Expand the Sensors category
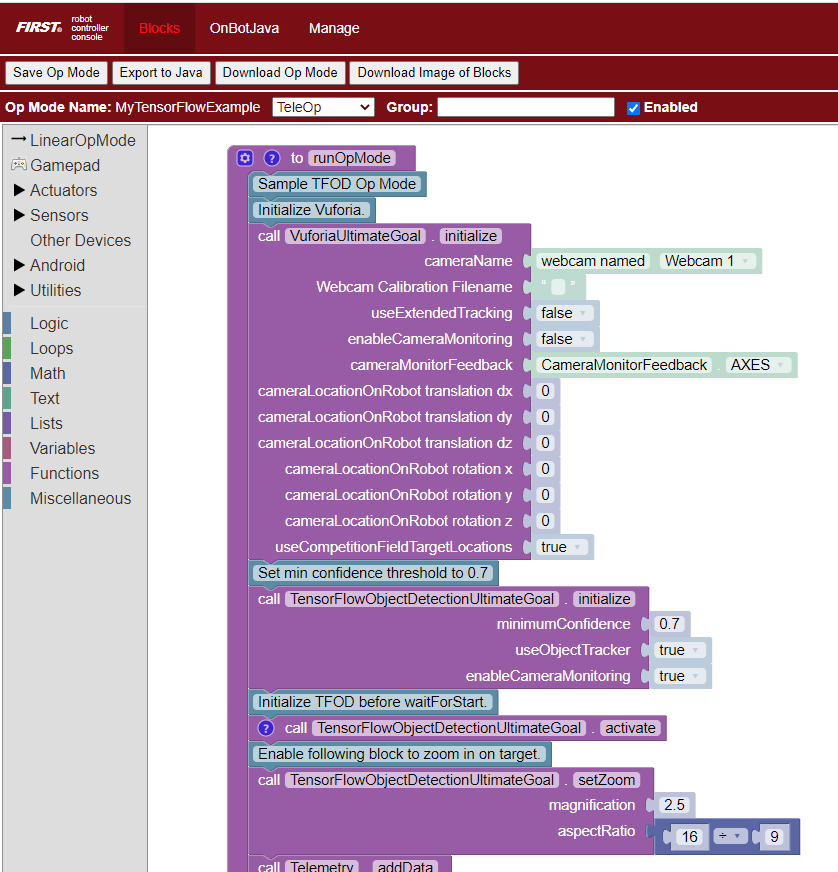 pos(19,215)
